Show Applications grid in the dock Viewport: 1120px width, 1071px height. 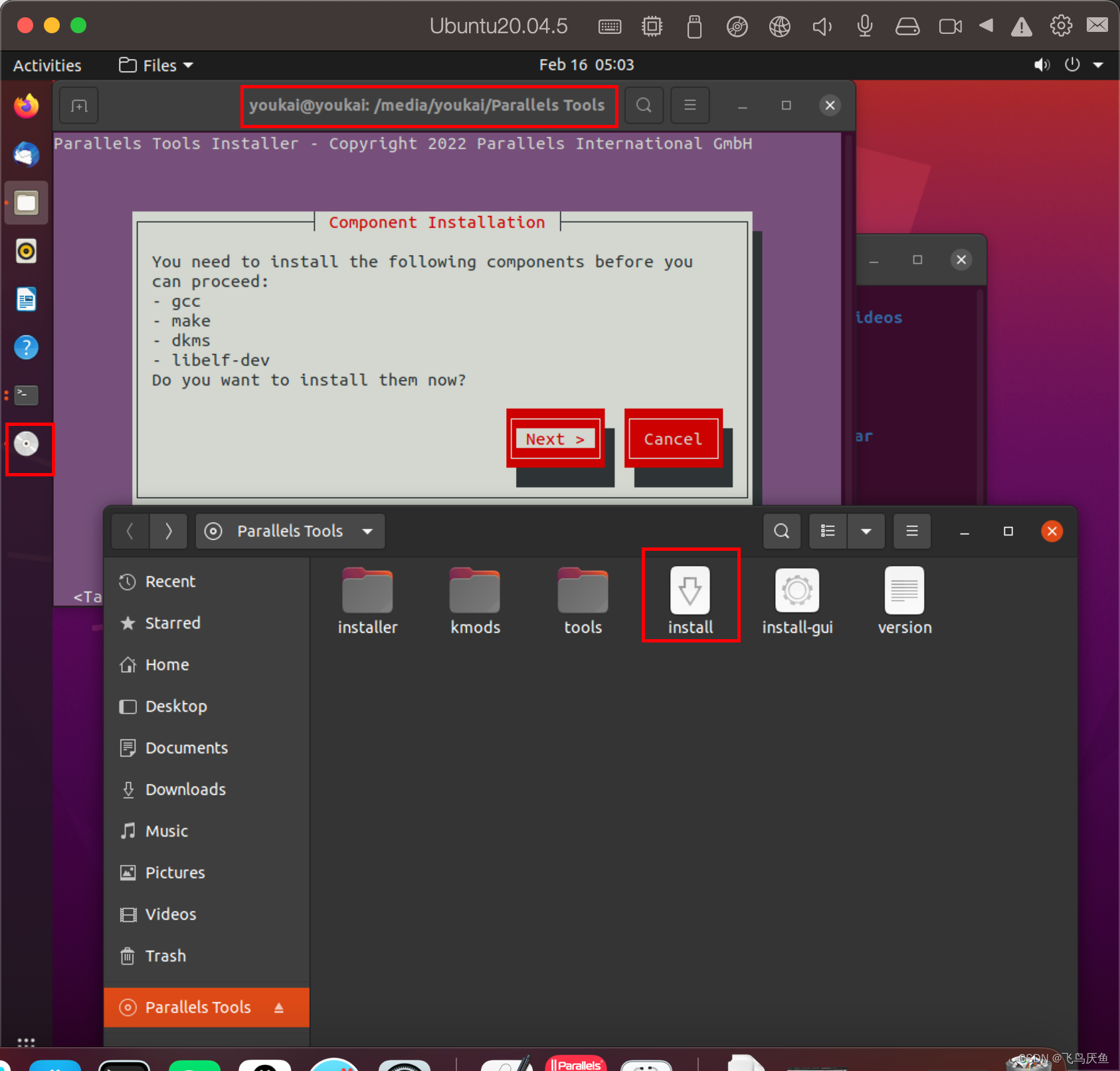point(26,1043)
